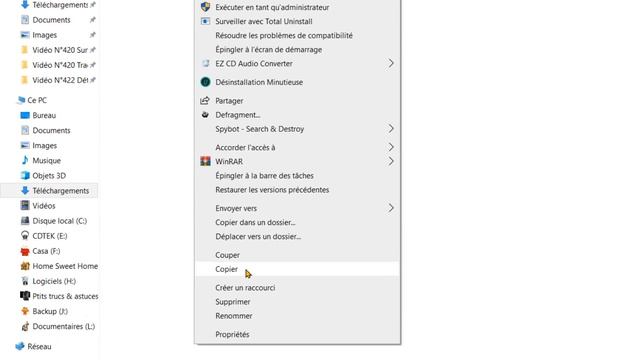Click the EZ CD Audio Converter icon

pyautogui.click(x=205, y=63)
